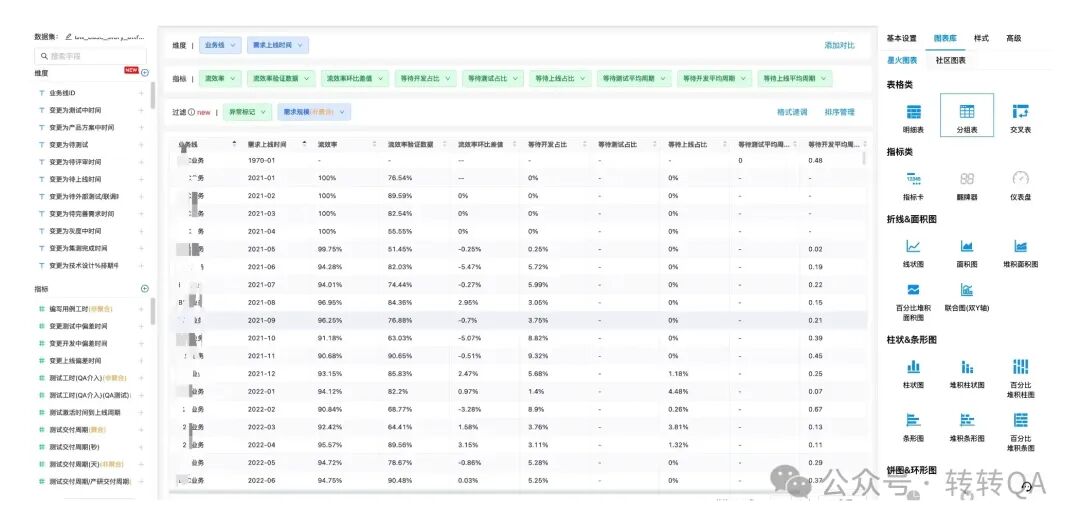Select the 分组表 chart type icon
The width and height of the screenshot is (1080, 526).
(967, 112)
